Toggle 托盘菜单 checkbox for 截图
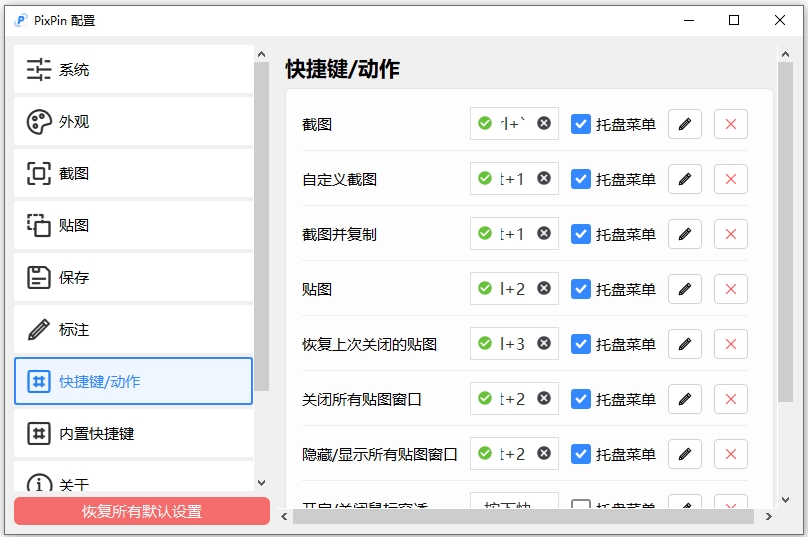The width and height of the screenshot is (808, 537). pos(581,124)
